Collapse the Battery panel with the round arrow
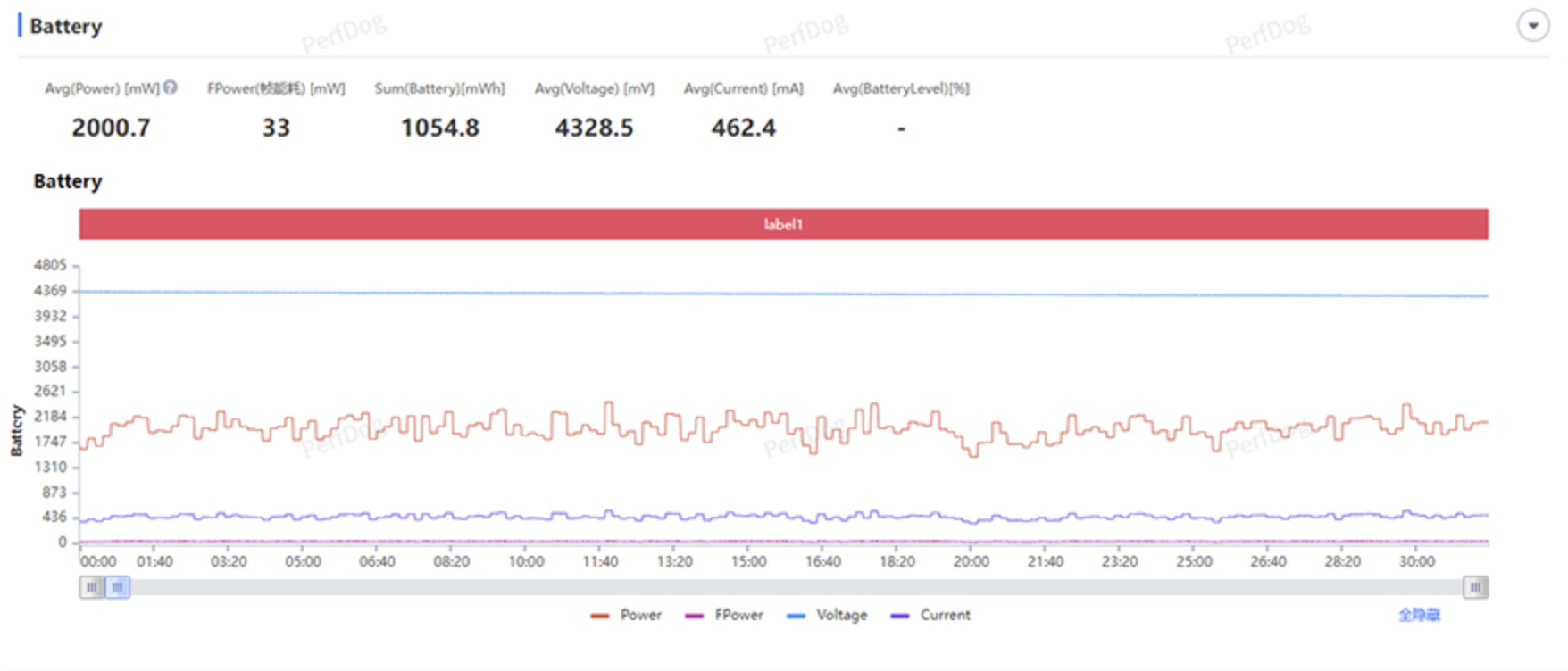This screenshot has width=1568, height=671. click(1533, 26)
